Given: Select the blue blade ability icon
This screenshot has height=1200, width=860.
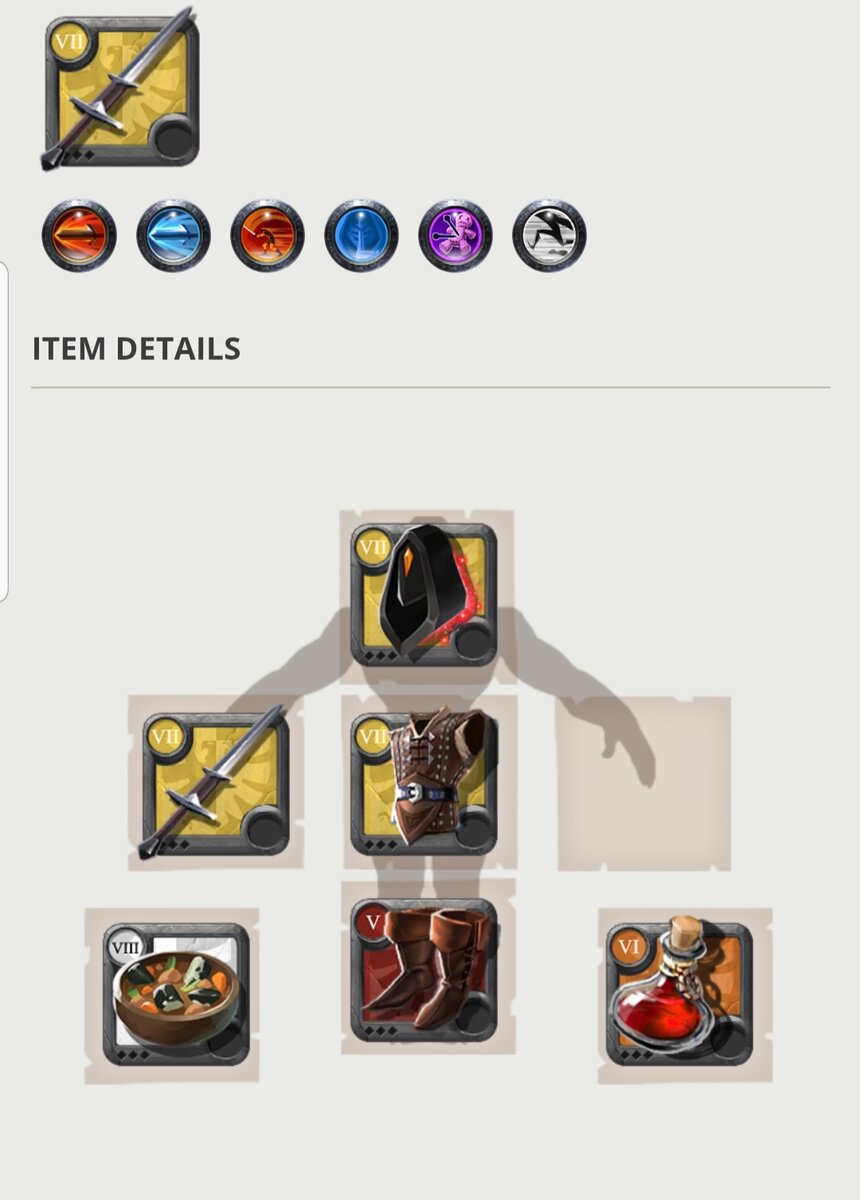Looking at the screenshot, I should 173,237.
